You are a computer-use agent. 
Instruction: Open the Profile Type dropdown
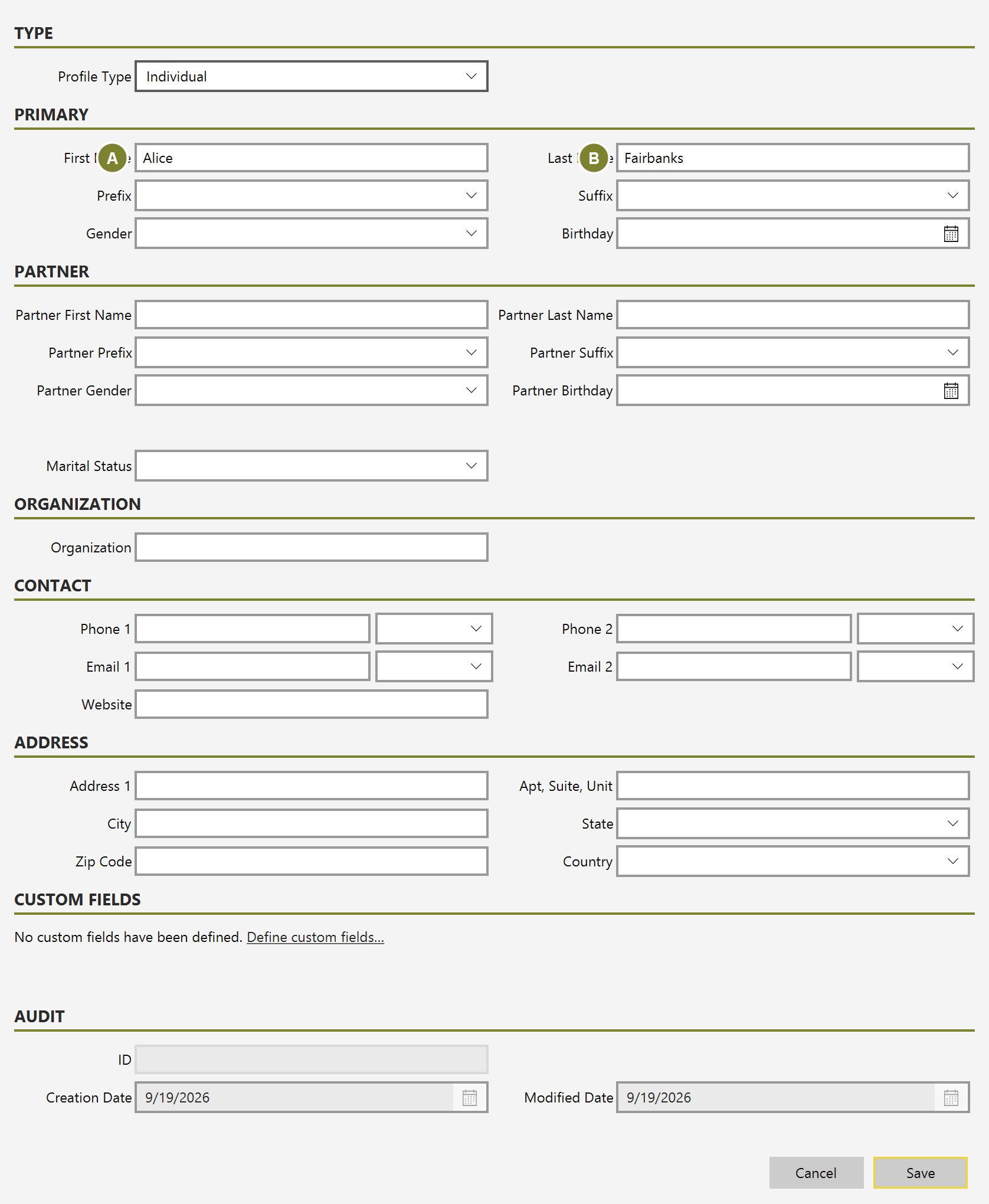(312, 76)
